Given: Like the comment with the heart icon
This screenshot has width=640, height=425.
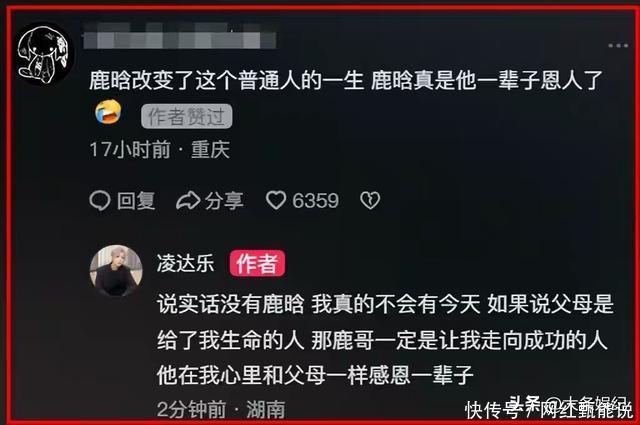Looking at the screenshot, I should [276, 200].
